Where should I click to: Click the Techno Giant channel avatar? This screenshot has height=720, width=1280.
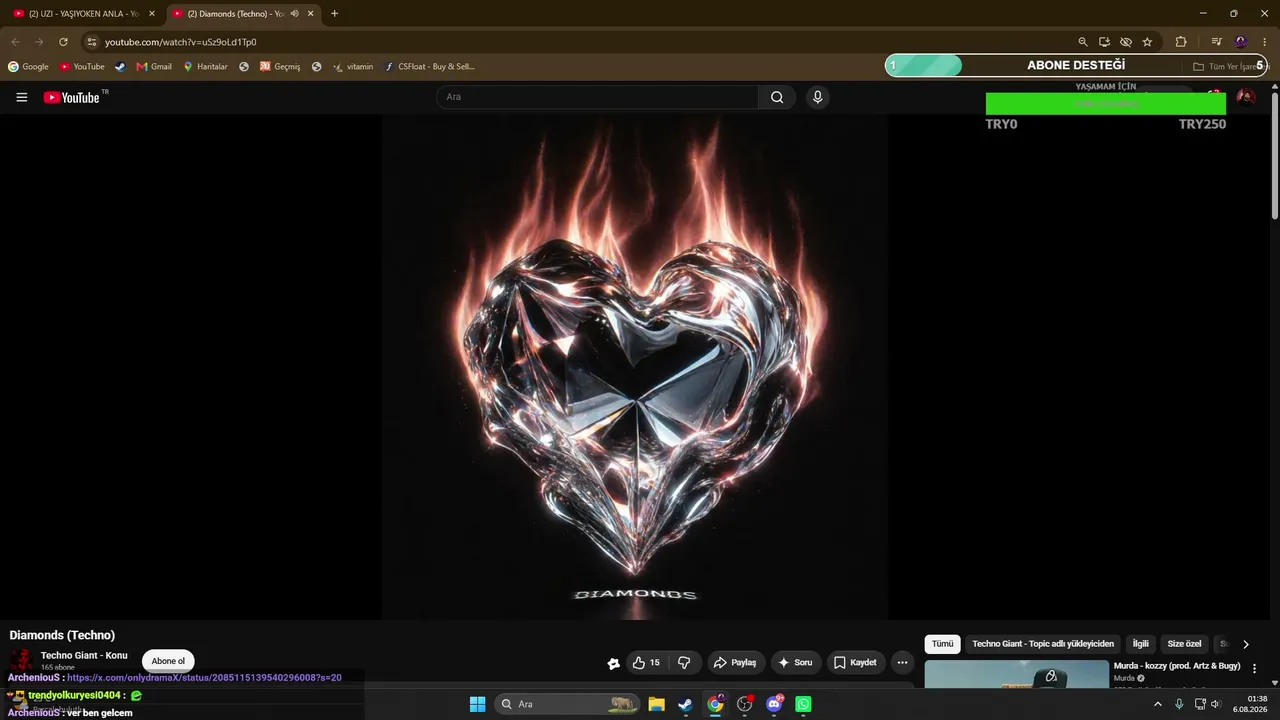21,660
